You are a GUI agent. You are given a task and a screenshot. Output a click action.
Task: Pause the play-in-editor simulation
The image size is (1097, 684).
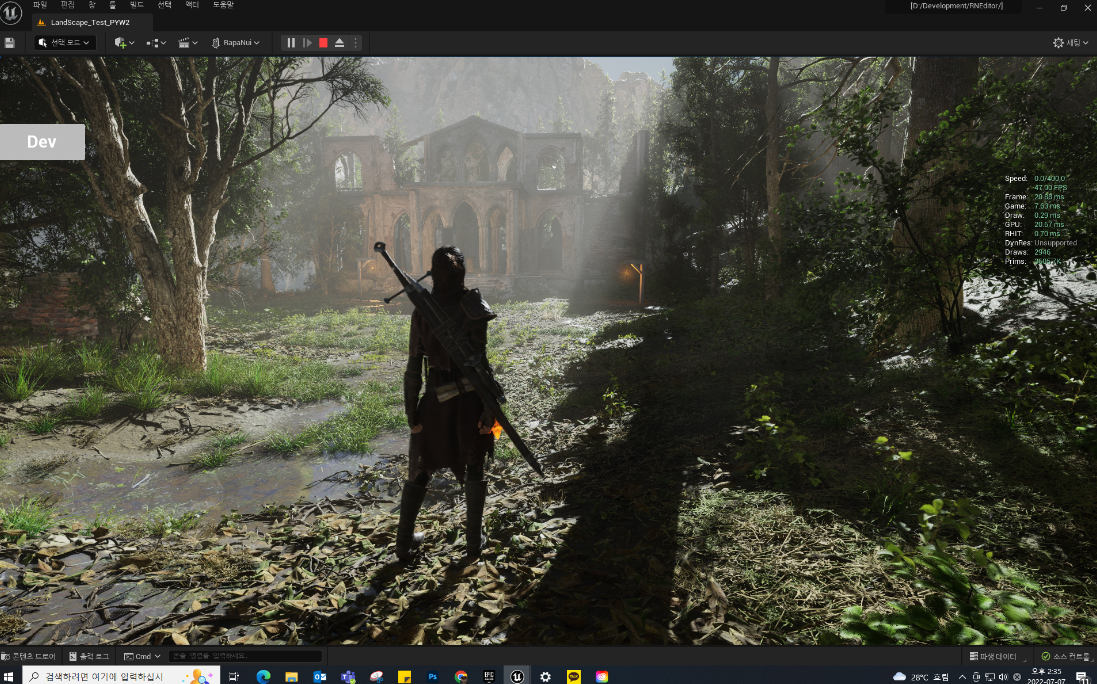pyautogui.click(x=291, y=43)
